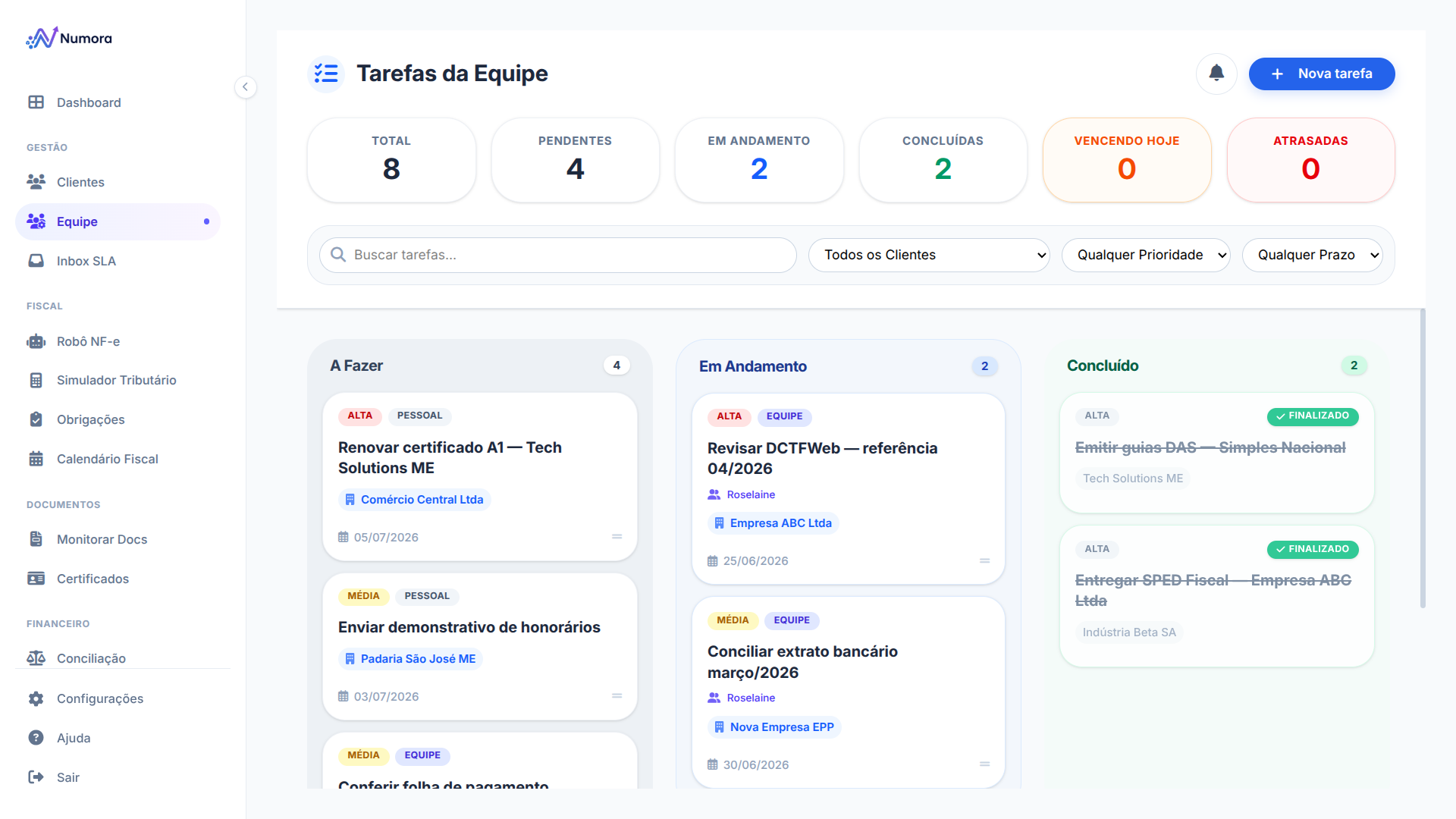Click the Numora logo icon
The height and width of the screenshot is (819, 1456).
click(x=42, y=38)
